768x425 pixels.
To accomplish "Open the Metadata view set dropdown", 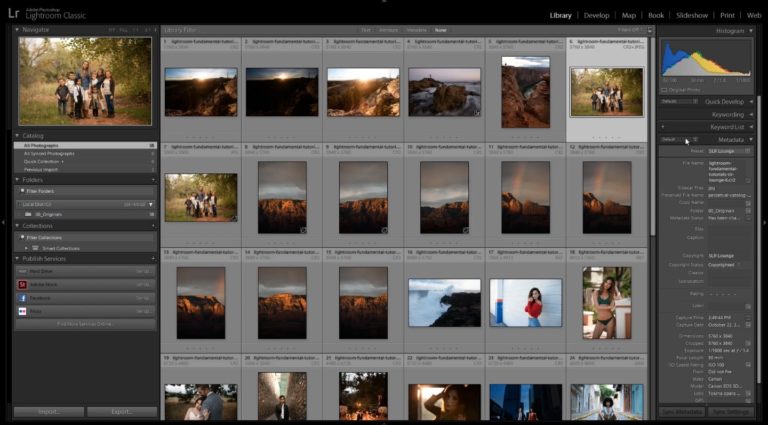I will pos(679,140).
